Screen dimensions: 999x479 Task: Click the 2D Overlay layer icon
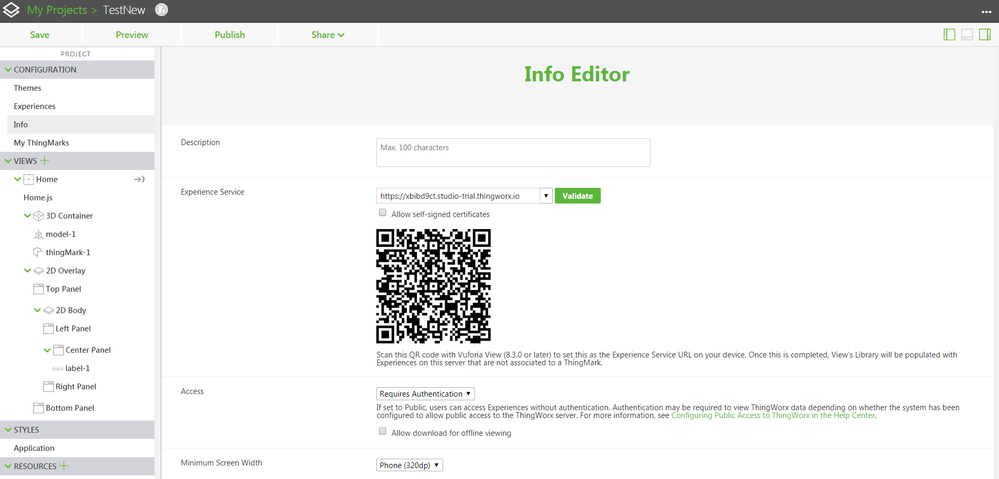pos(38,271)
